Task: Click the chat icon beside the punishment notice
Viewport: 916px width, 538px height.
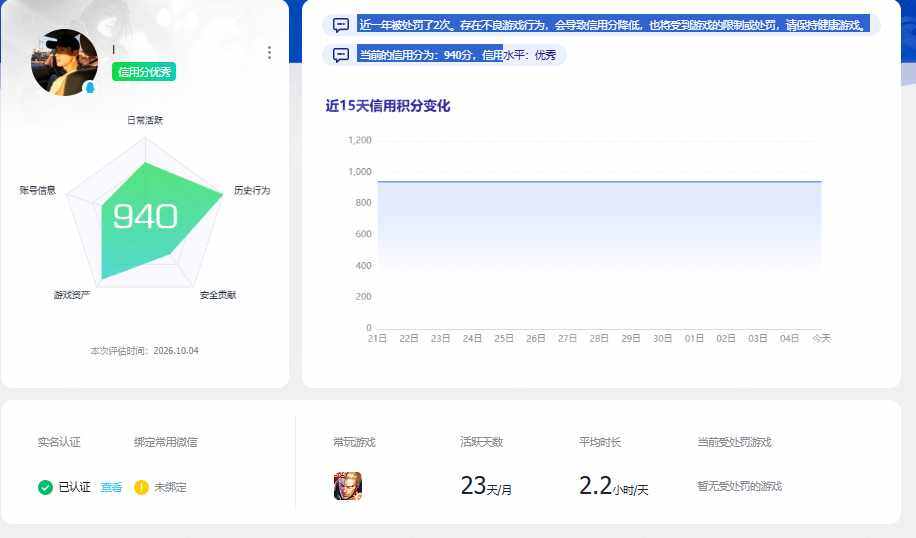Action: click(341, 25)
